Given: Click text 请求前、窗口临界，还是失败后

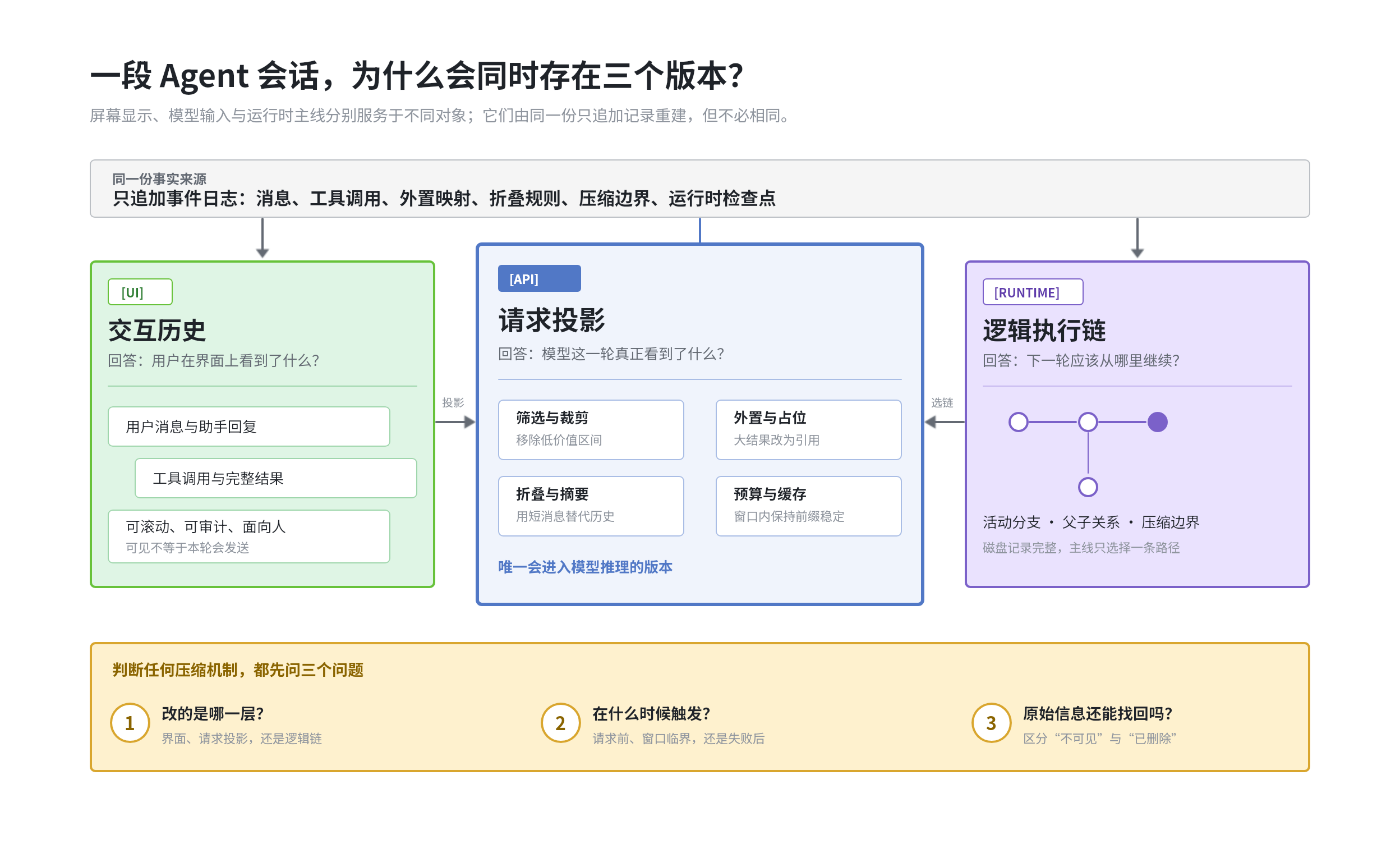Looking at the screenshot, I should tap(679, 739).
